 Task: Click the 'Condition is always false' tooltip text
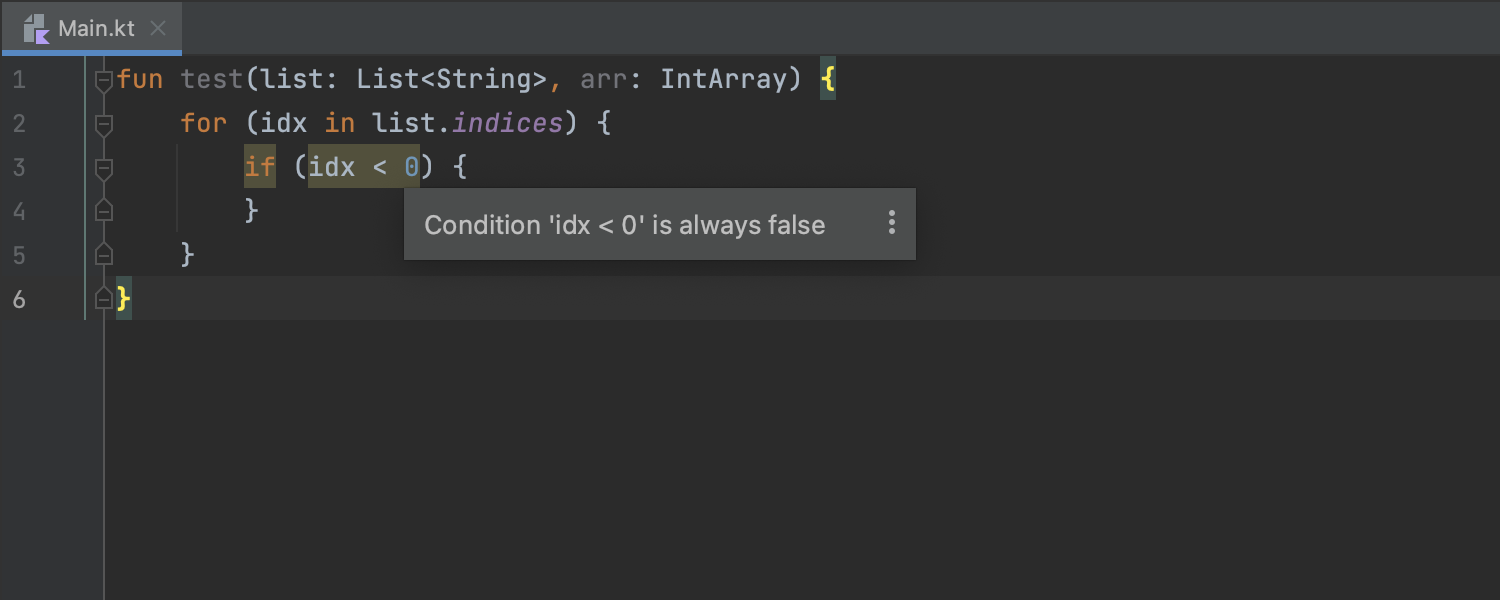coord(625,225)
